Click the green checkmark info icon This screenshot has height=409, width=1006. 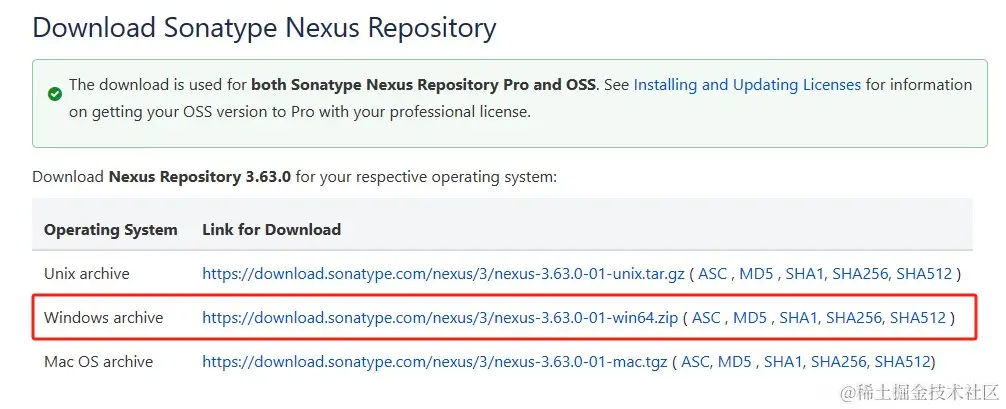pyautogui.click(x=55, y=94)
